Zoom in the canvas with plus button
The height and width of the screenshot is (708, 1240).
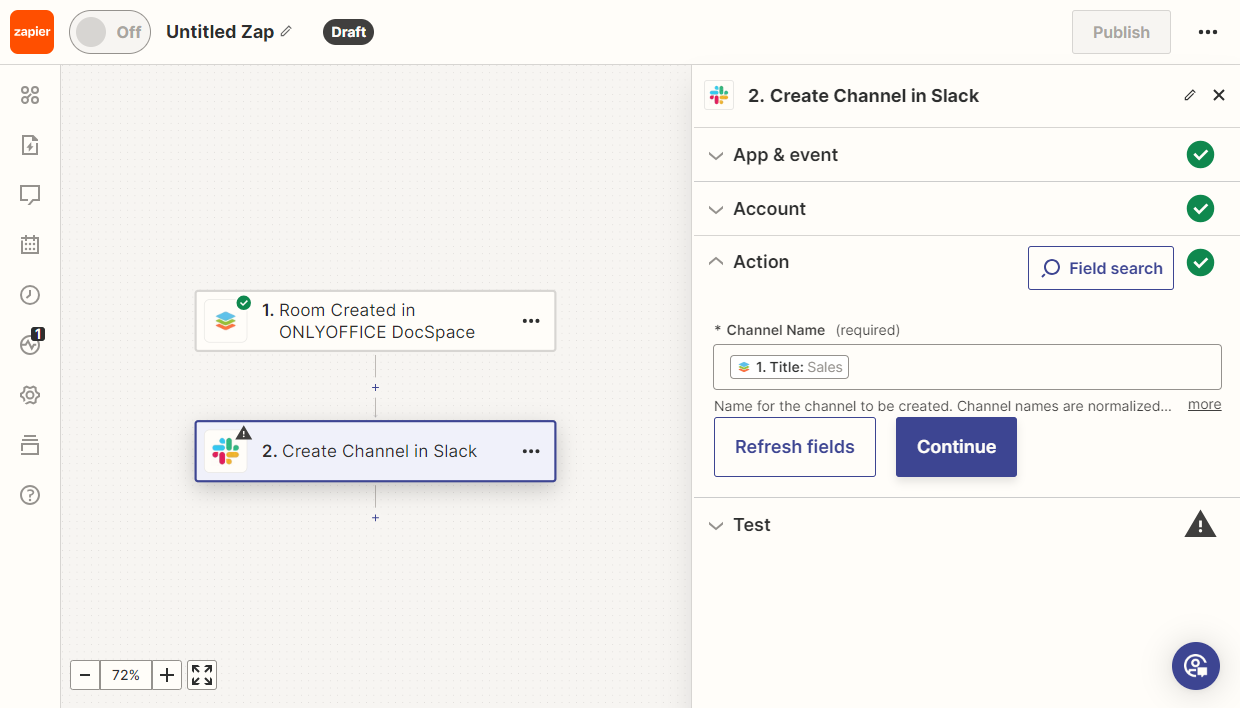tap(167, 675)
